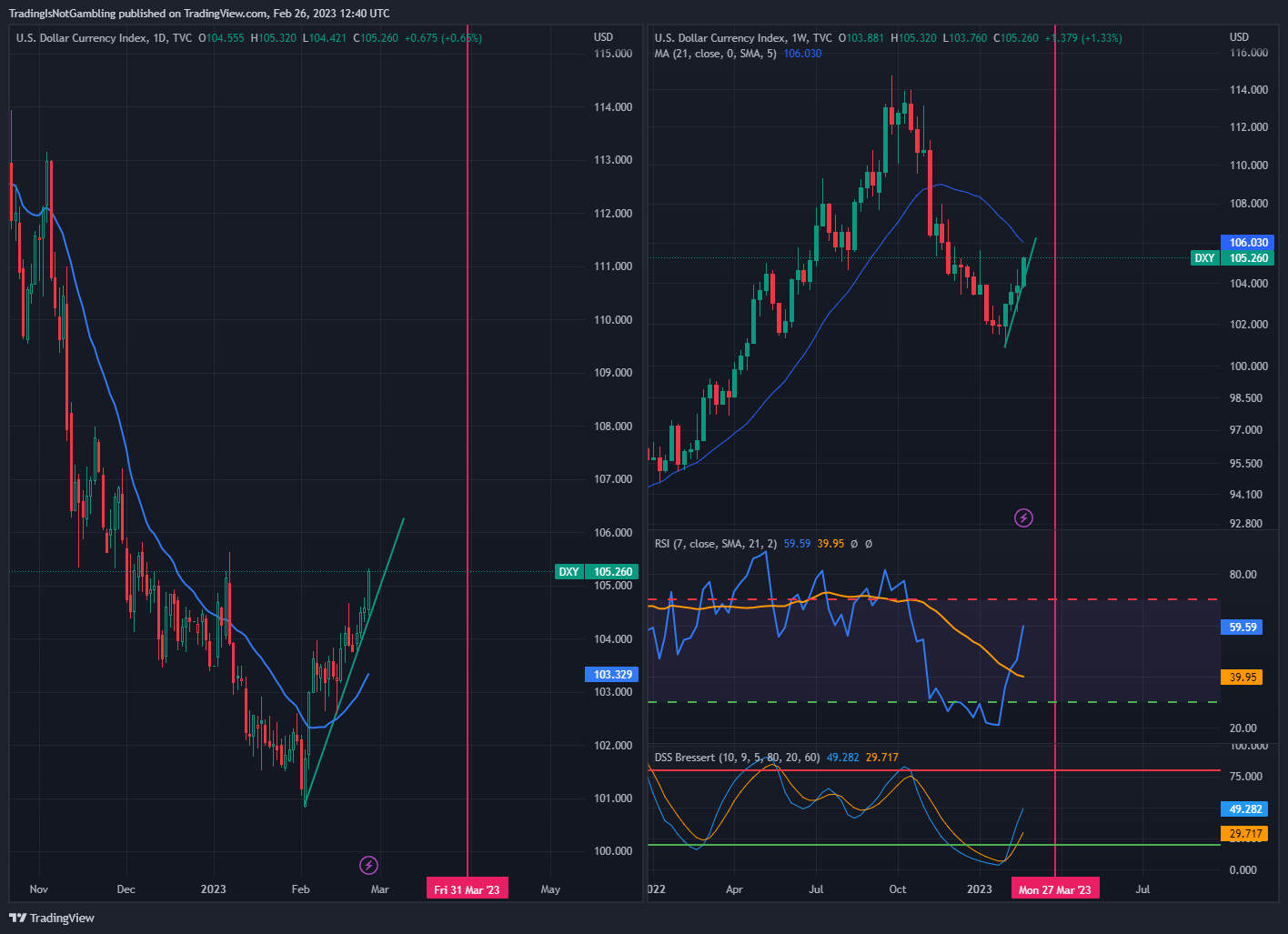The height and width of the screenshot is (934, 1288).
Task: Click the O104.555 open value in daily legend
Action: [x=223, y=38]
